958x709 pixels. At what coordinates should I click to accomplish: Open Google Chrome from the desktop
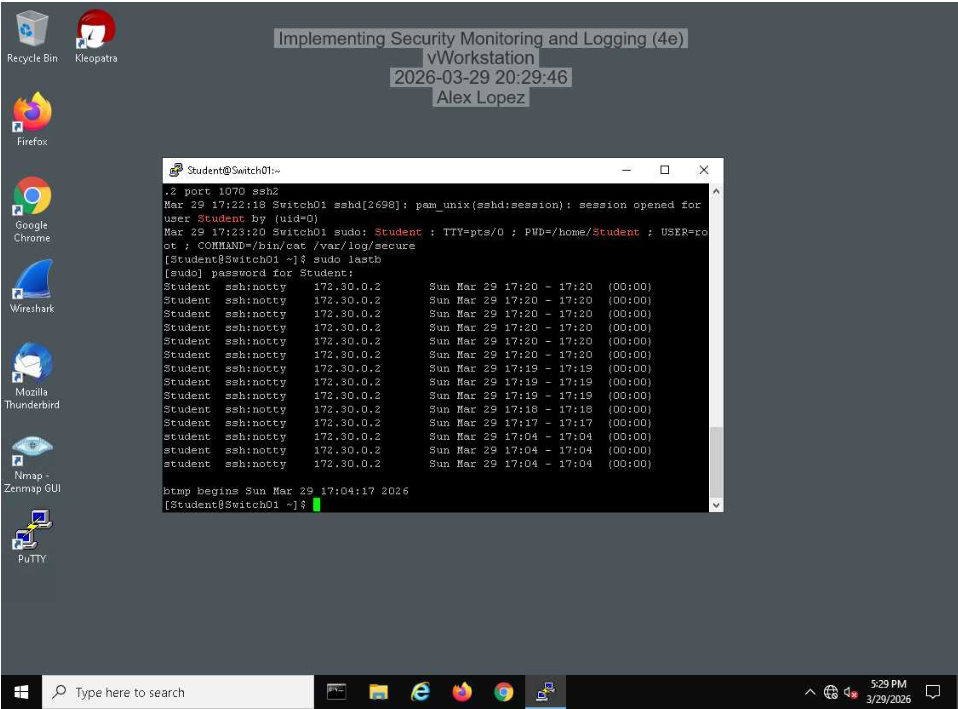31,196
